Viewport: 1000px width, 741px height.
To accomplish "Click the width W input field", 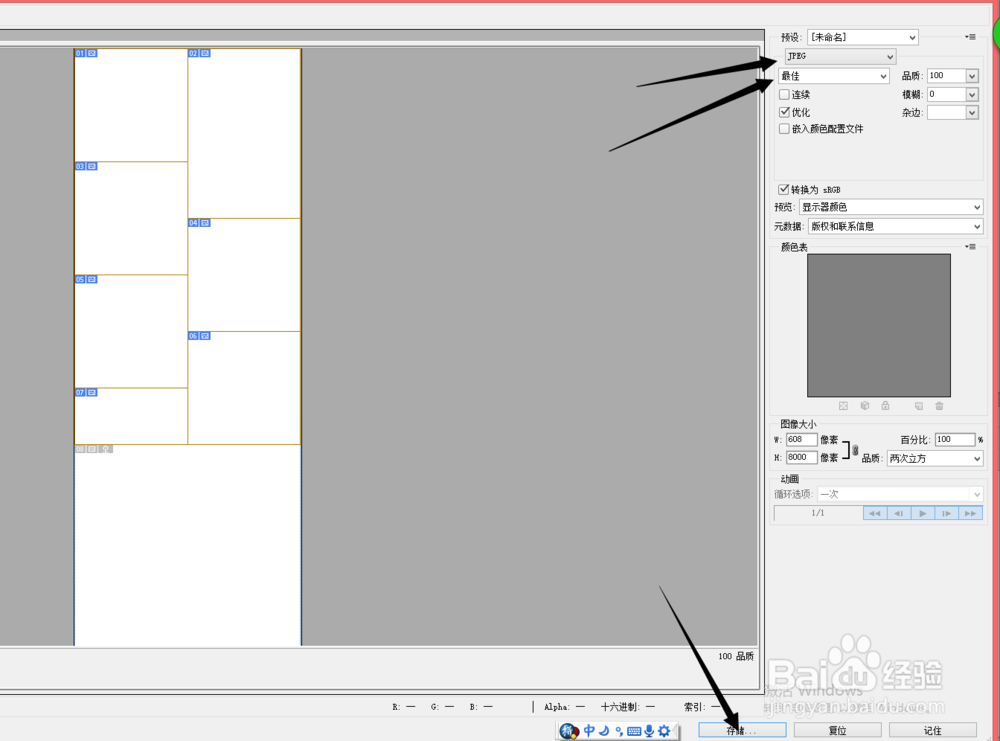I will click(x=802, y=439).
